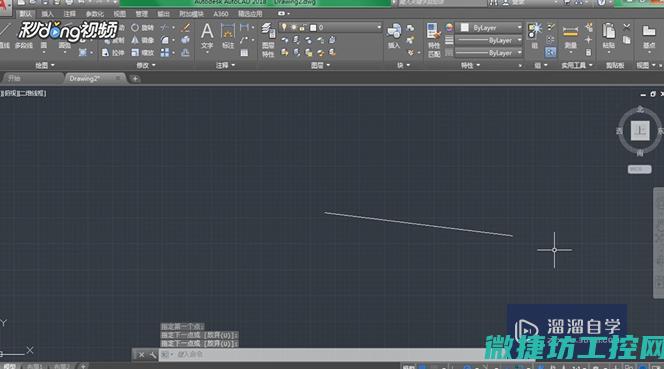Toggle the layer lightbulb on/off icon

tap(284, 27)
